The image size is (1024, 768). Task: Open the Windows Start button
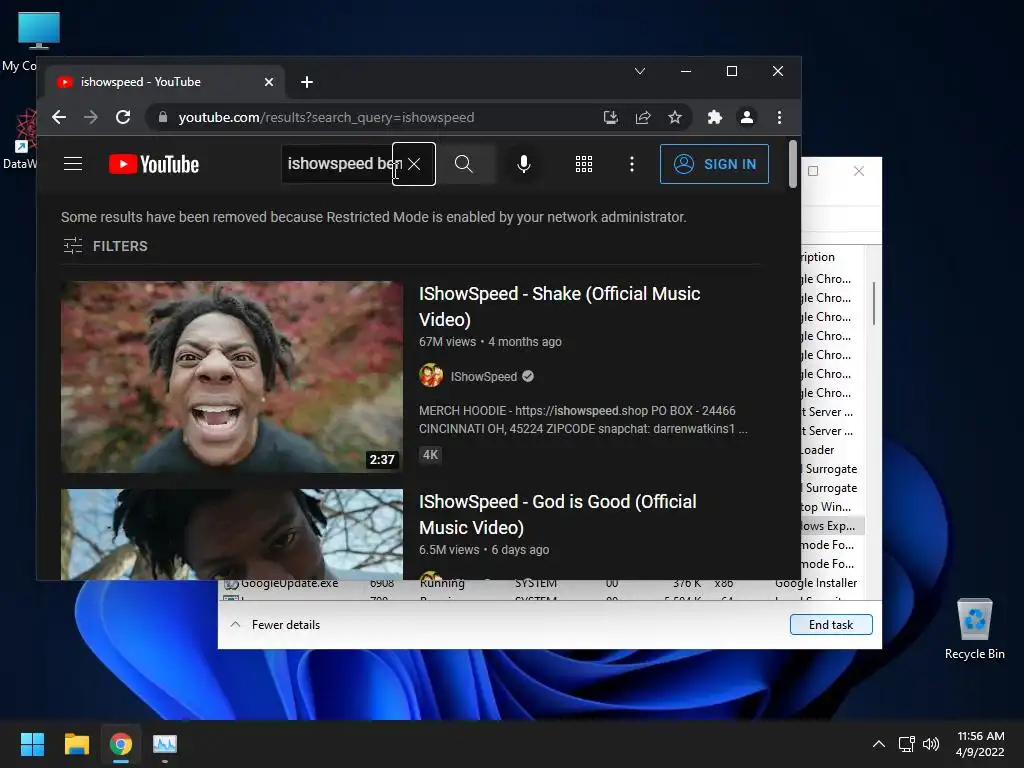[32, 744]
